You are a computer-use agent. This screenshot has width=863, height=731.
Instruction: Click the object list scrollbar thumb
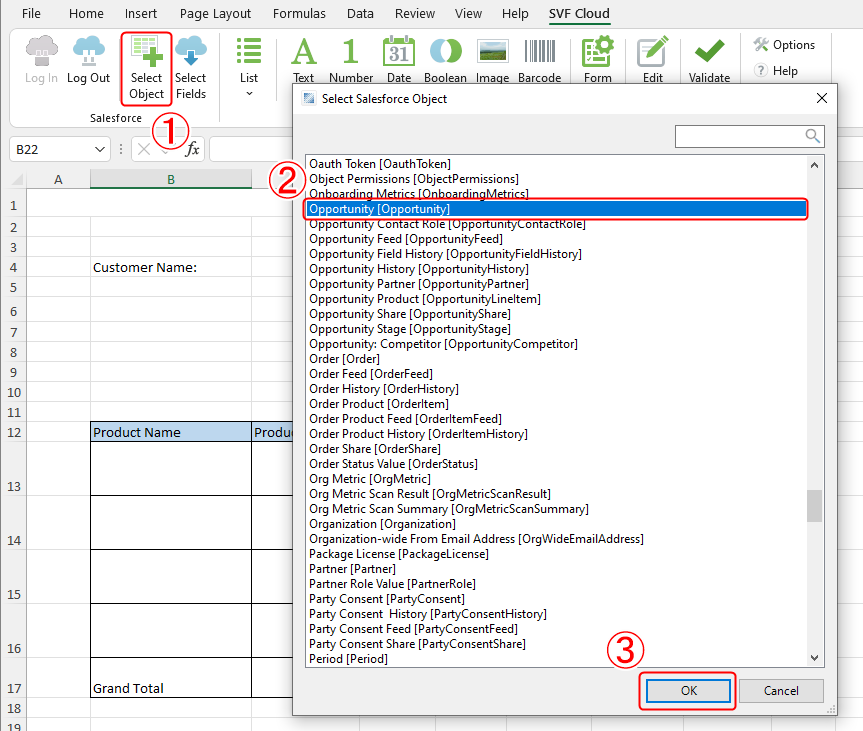(x=815, y=505)
